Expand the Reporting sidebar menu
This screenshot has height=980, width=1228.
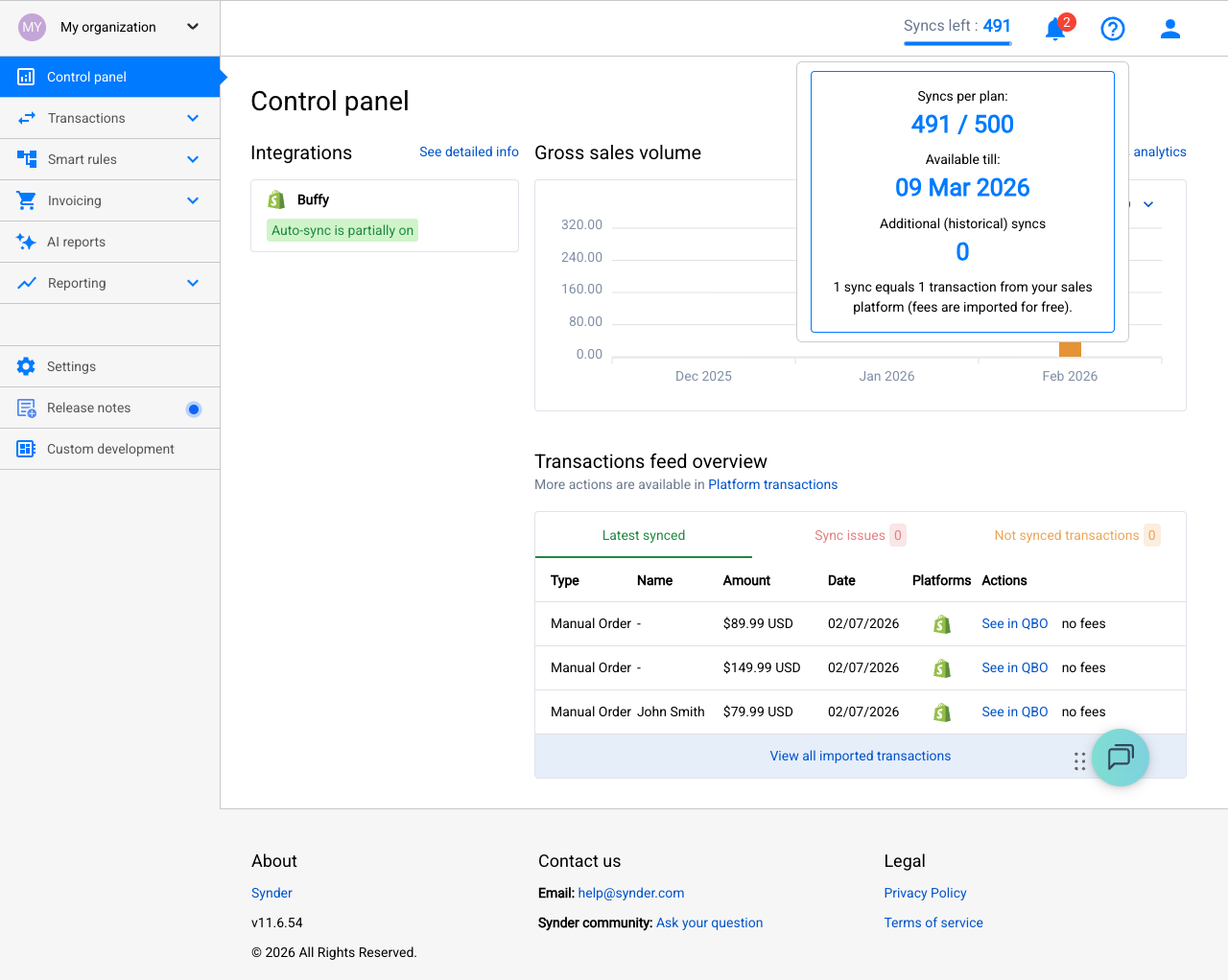(77, 283)
